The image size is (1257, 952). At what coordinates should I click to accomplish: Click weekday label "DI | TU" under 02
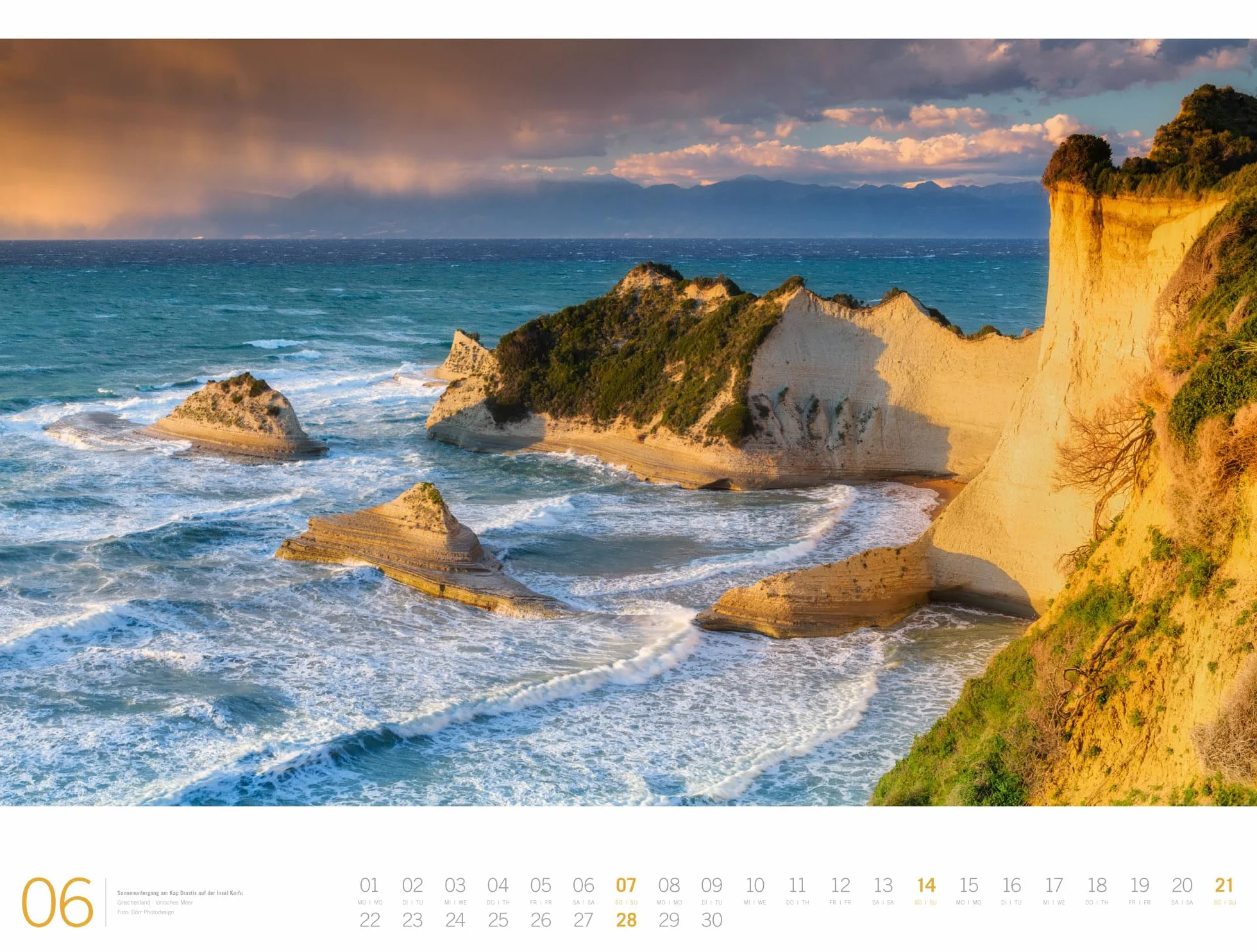tap(412, 903)
